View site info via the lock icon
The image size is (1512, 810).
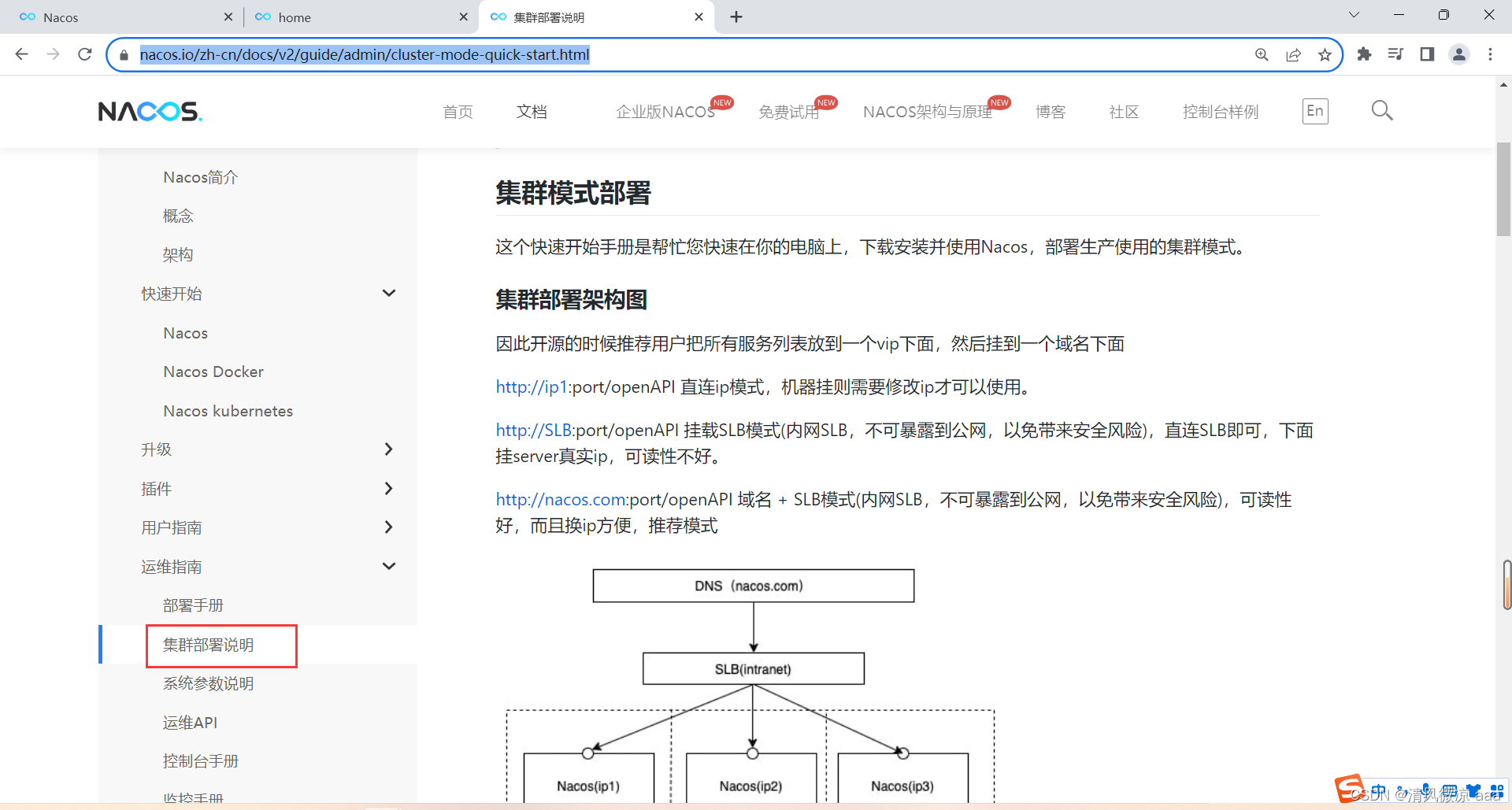click(124, 55)
